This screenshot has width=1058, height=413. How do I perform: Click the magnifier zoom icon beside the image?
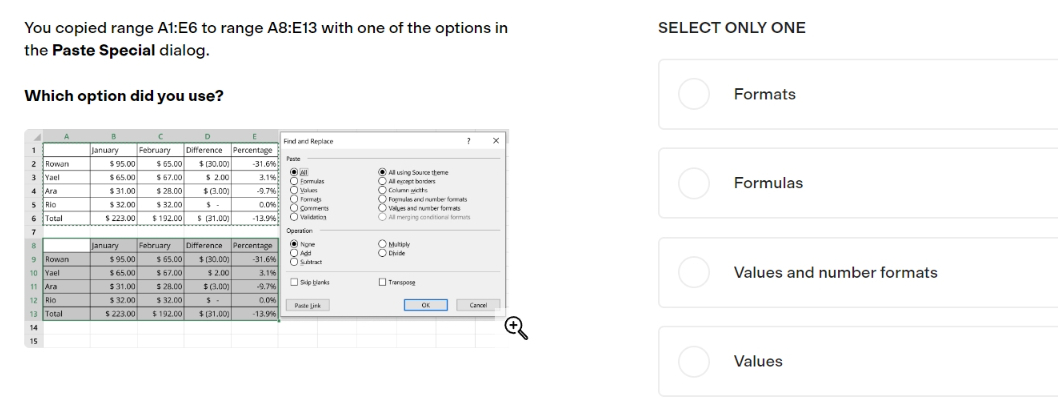(x=516, y=328)
